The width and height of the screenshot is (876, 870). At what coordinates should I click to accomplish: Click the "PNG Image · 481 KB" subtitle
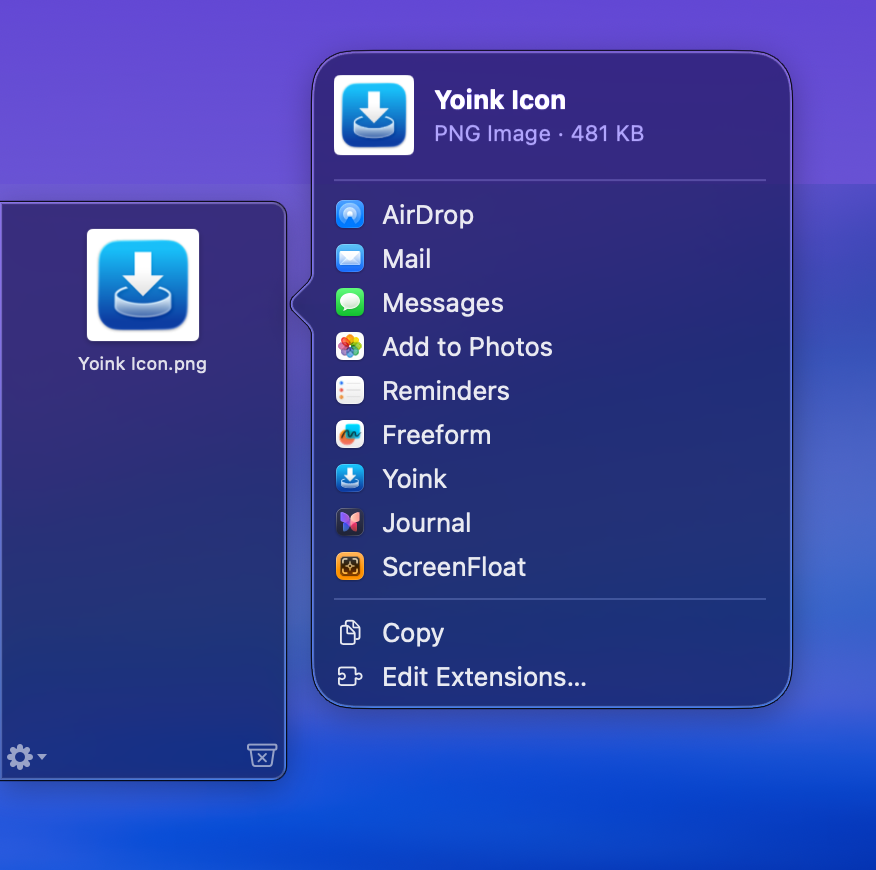[539, 133]
